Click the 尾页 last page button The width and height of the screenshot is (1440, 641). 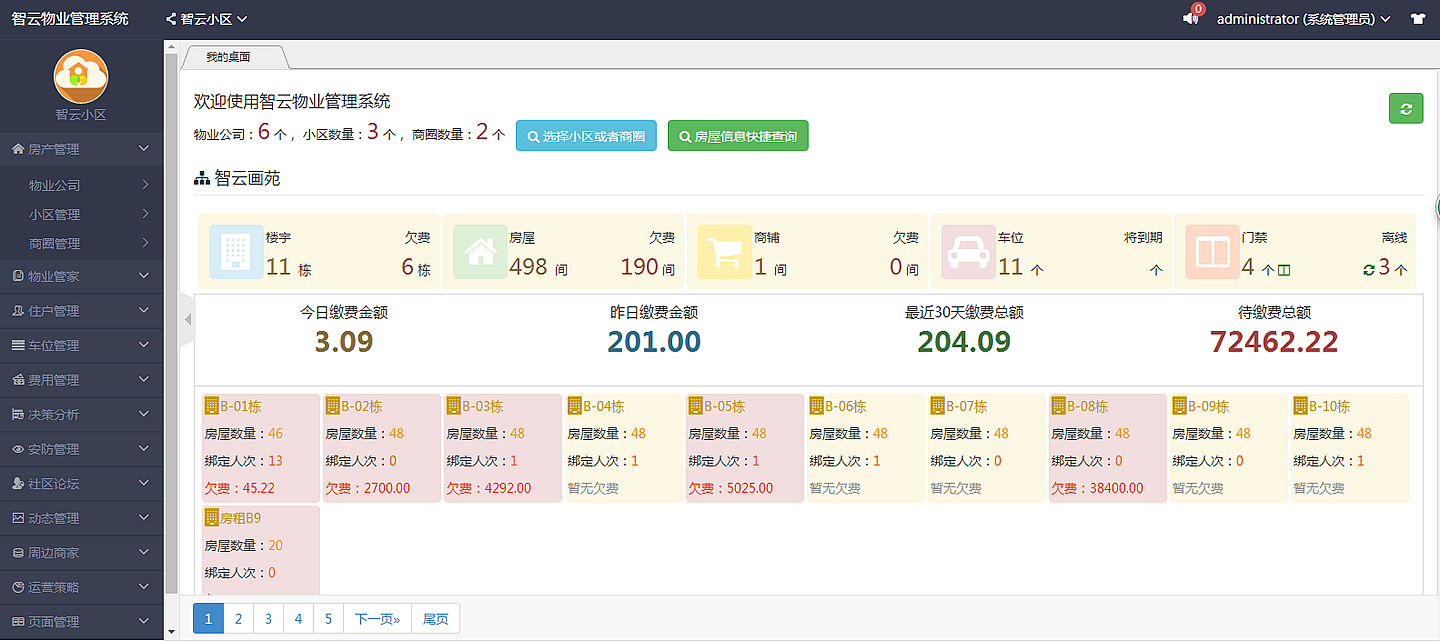(436, 619)
